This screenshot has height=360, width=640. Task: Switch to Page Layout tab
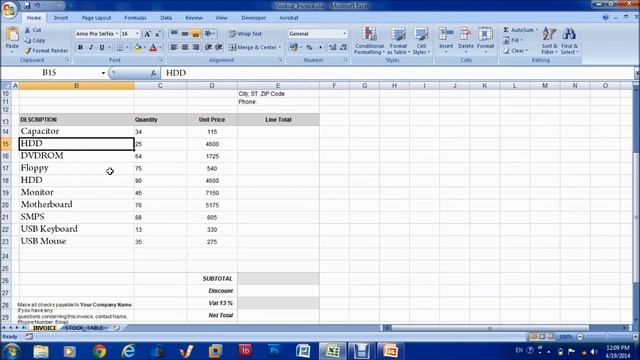tap(96, 18)
